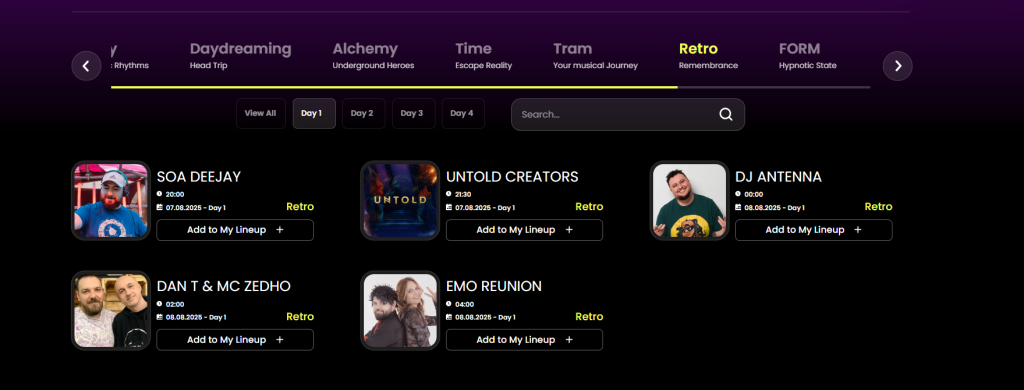This screenshot has height=390, width=1024.
Task: Click plus icon in DAN T & MC ZEDHO button
Action: (x=280, y=340)
